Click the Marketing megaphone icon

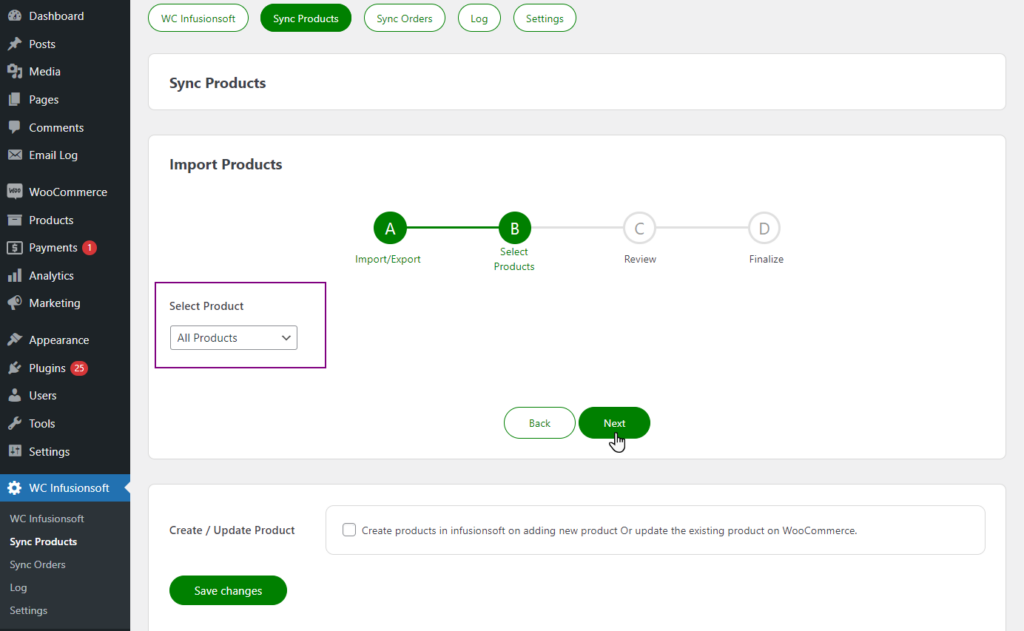point(14,303)
